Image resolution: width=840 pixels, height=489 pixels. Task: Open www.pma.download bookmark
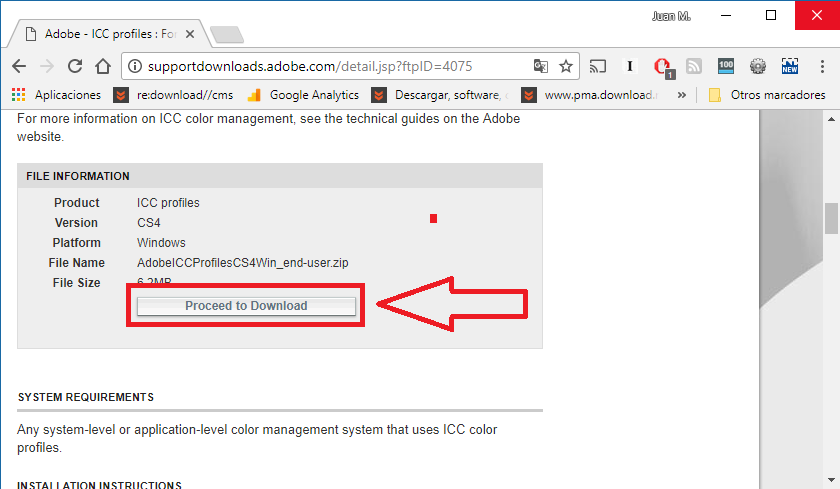589,95
